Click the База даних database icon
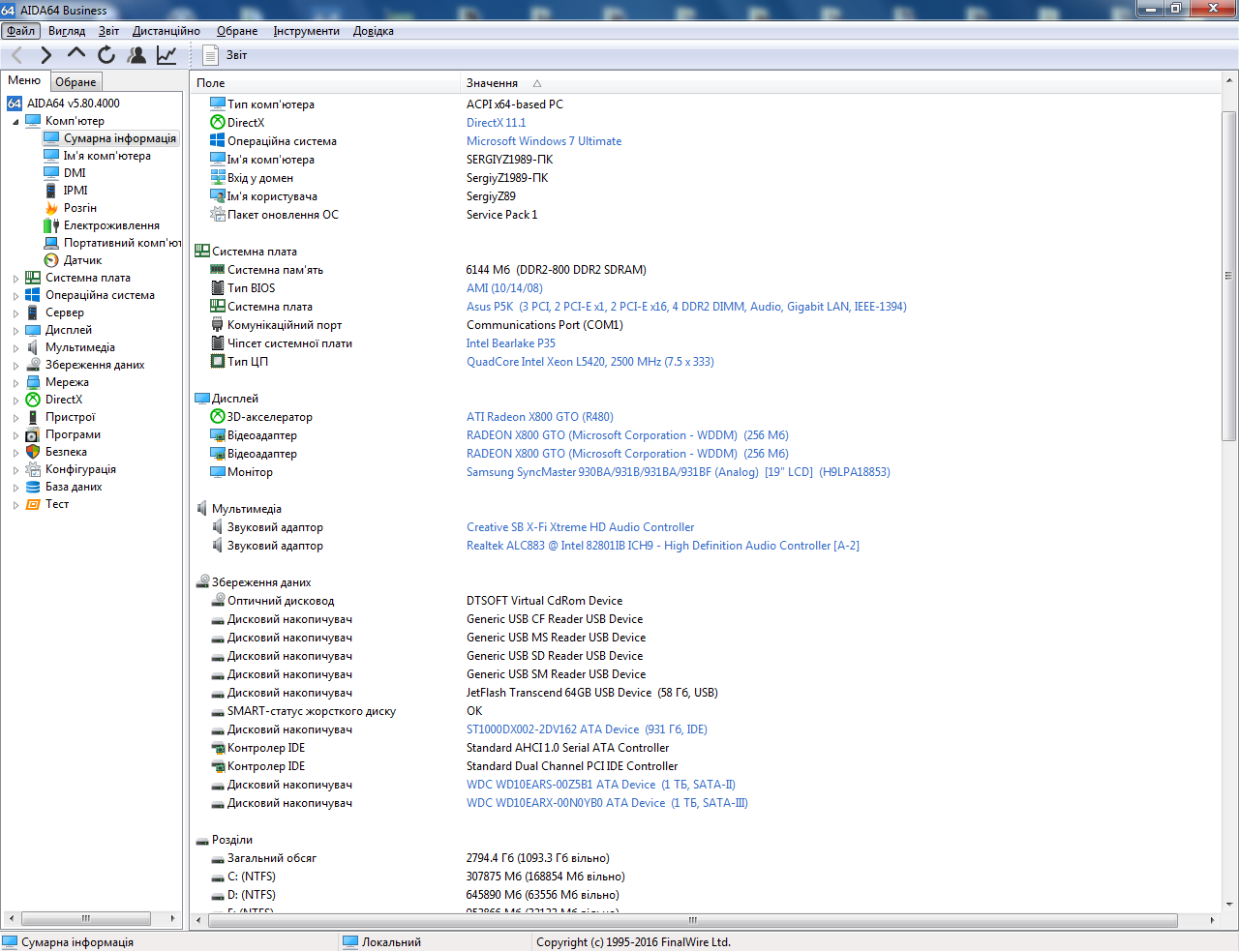Screen dimensions: 1239x952 33,487
